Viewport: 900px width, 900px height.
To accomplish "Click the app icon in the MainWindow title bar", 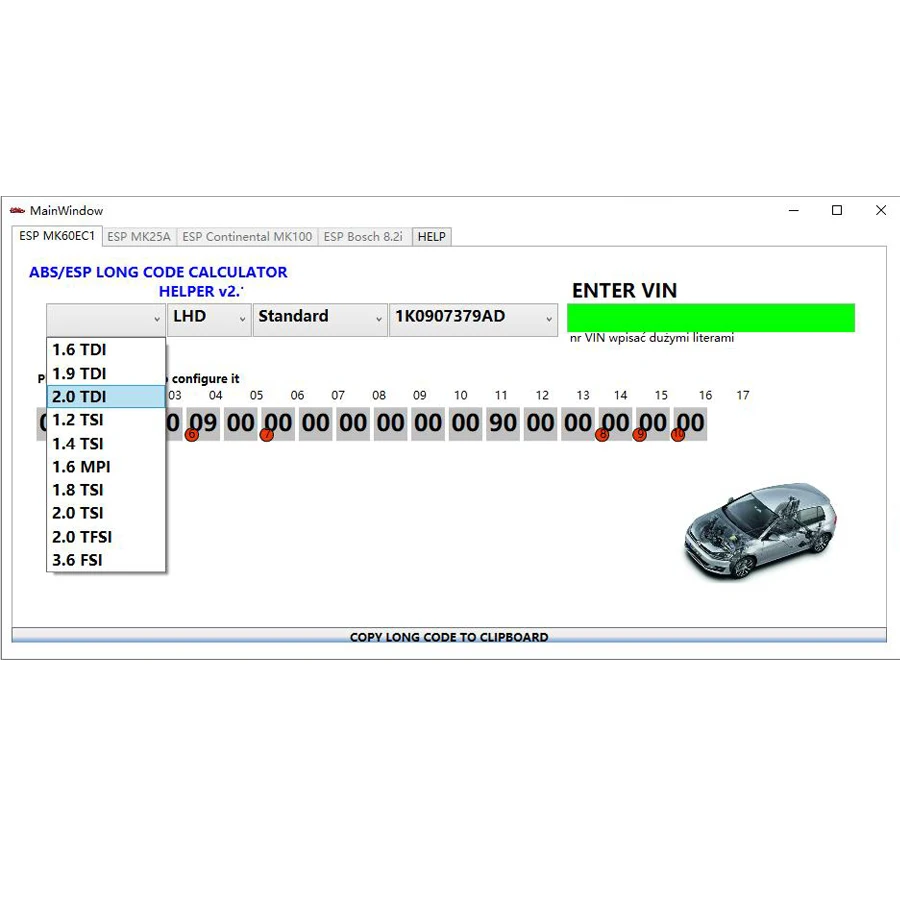I will pos(17,211).
